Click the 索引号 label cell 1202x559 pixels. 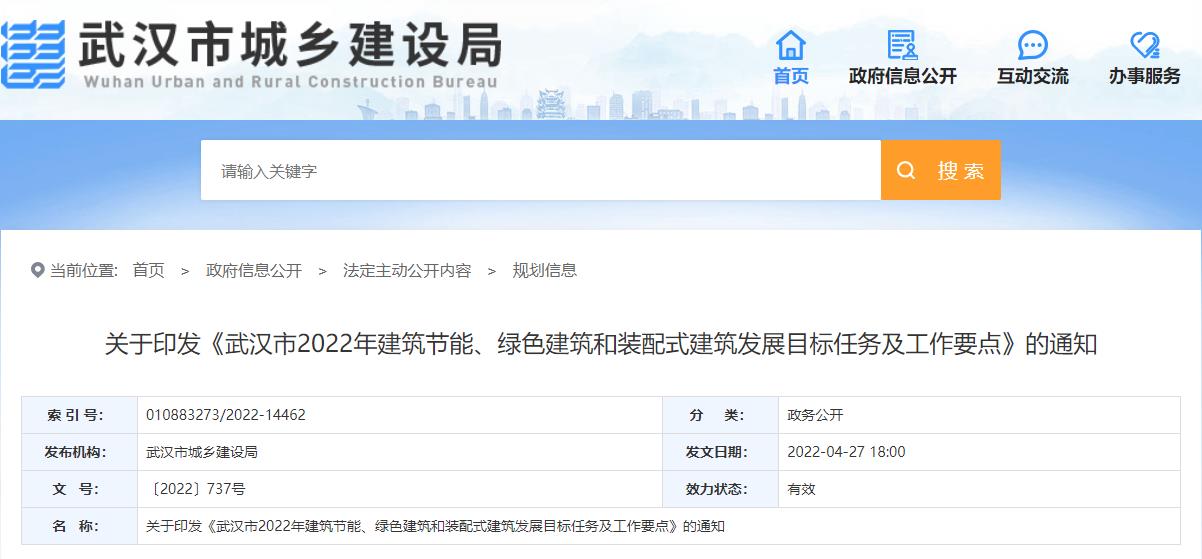click(79, 415)
